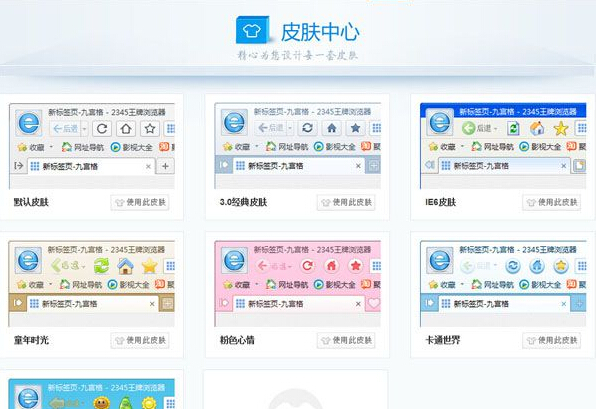The width and height of the screenshot is (596, 409).
Task: Open 后退 dropdown arrow in 3.0经典皮肤 preview
Action: coord(290,128)
